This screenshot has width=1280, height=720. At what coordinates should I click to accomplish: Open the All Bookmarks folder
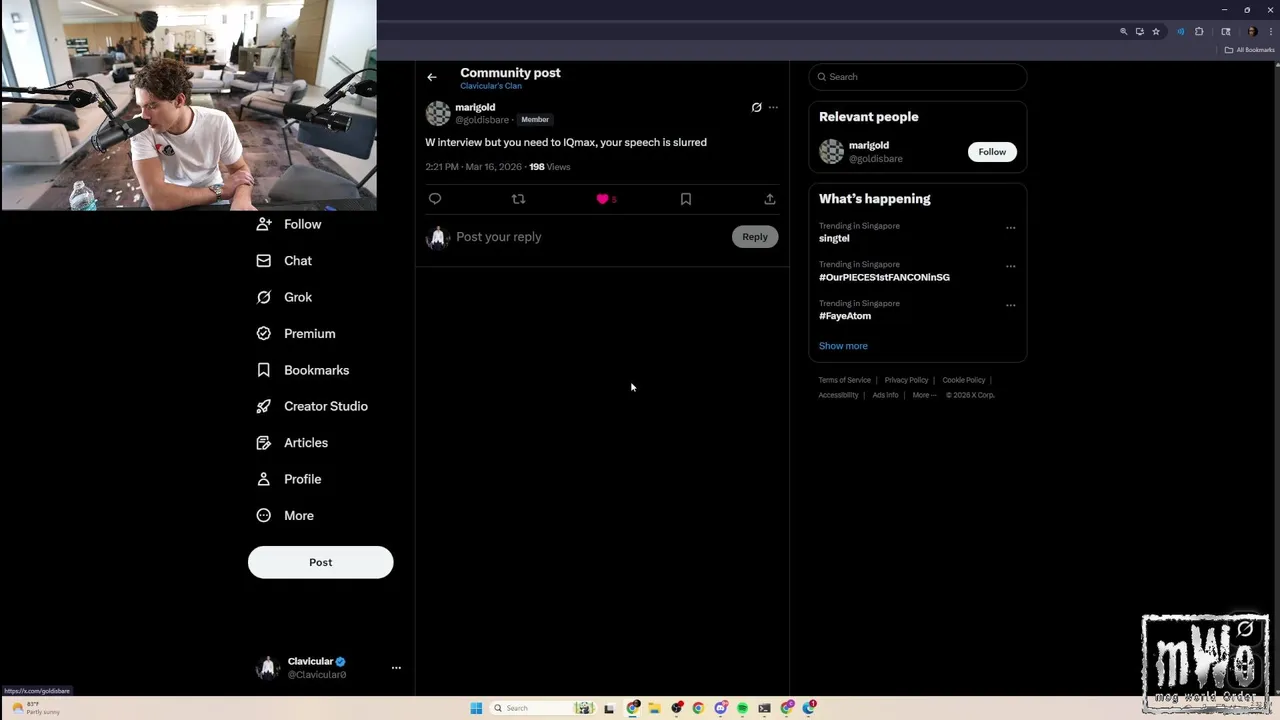1250,50
